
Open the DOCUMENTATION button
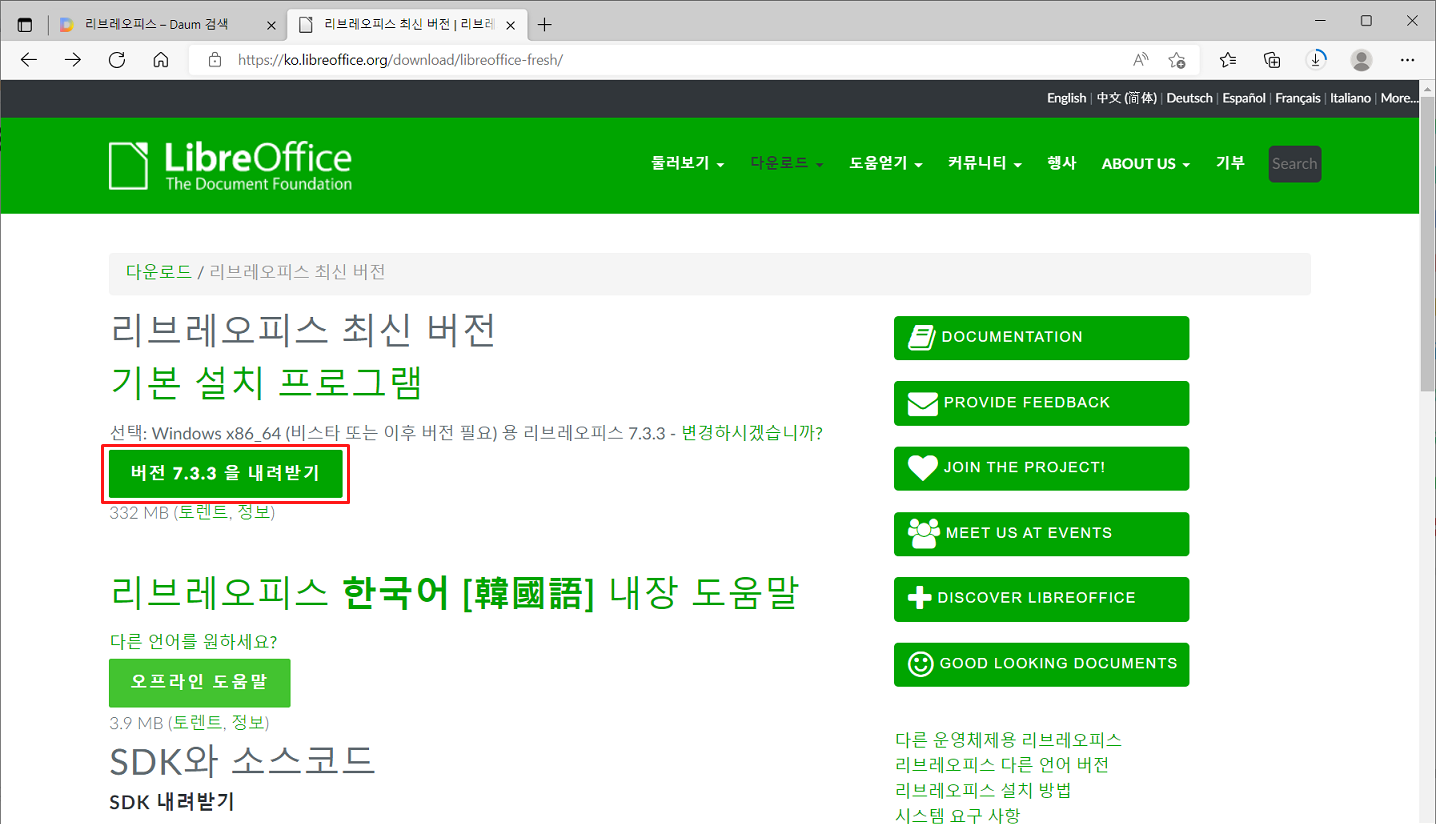[x=1041, y=338]
